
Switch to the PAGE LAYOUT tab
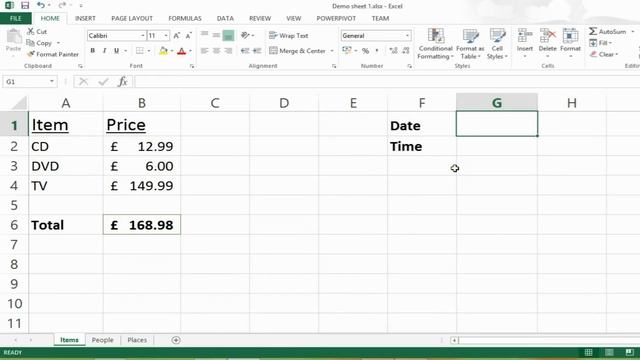pyautogui.click(x=132, y=18)
